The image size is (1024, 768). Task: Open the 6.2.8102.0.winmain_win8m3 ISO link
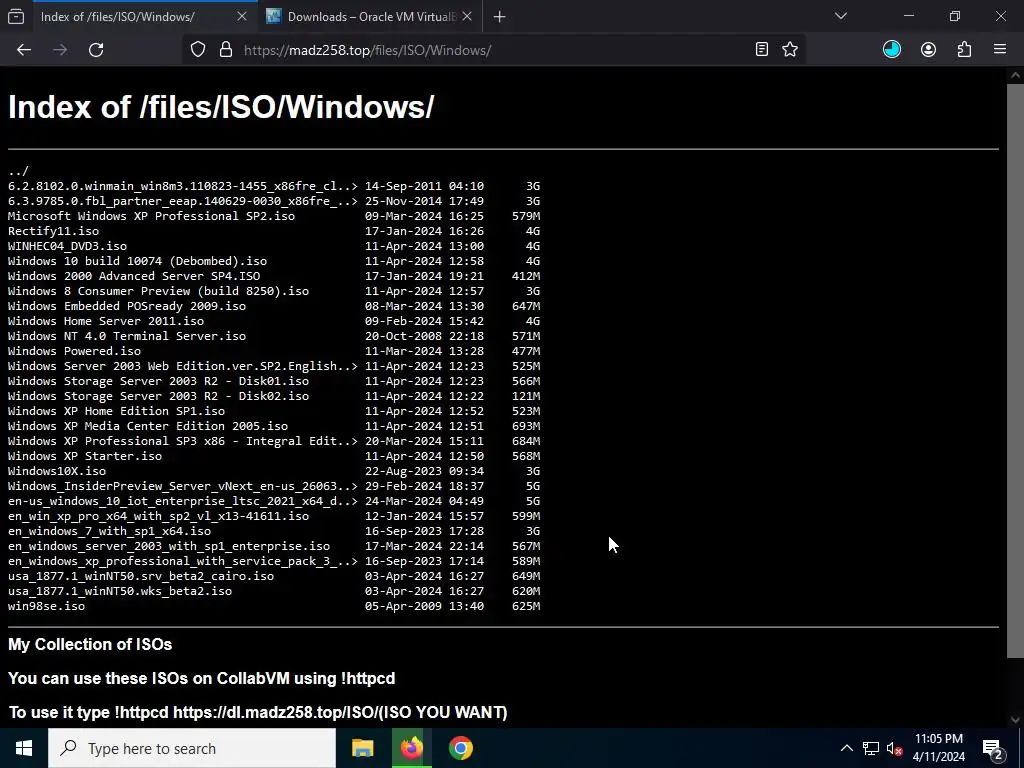pos(183,186)
